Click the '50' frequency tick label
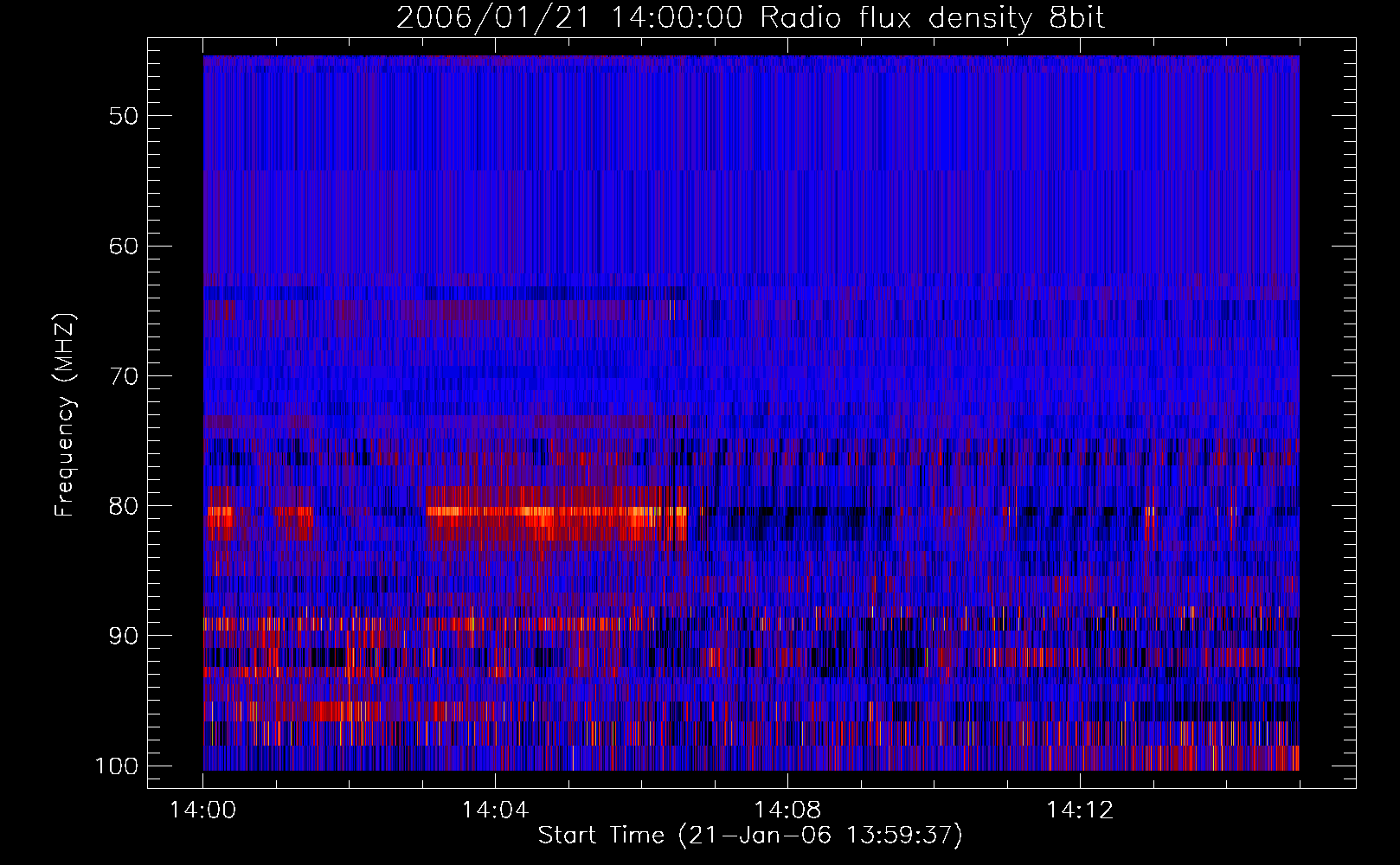 (124, 116)
